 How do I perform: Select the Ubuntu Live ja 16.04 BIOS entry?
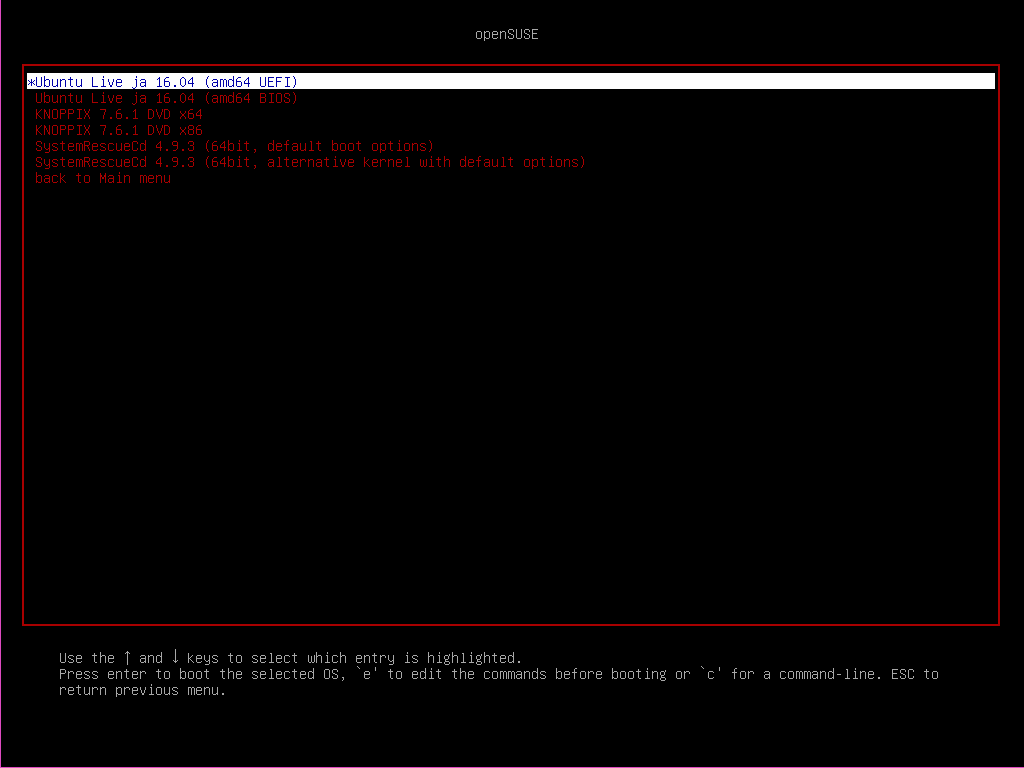click(166, 97)
